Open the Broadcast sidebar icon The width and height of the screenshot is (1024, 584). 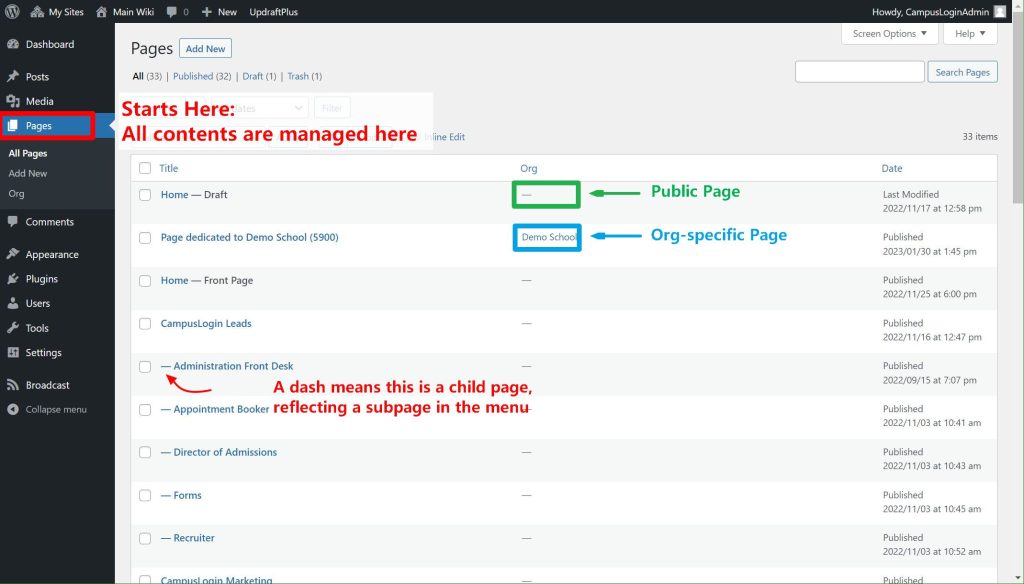(x=13, y=385)
